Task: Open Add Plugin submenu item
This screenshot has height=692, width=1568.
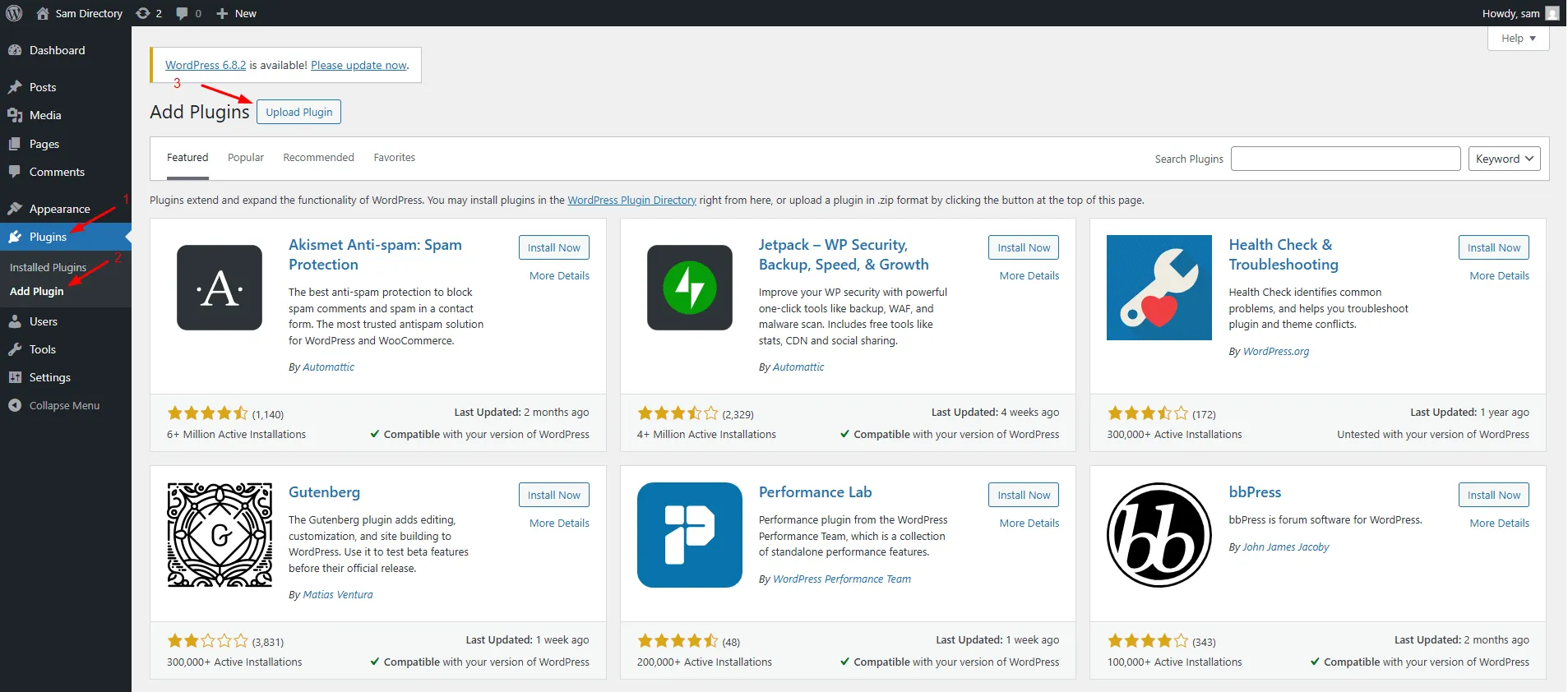Action: point(36,291)
